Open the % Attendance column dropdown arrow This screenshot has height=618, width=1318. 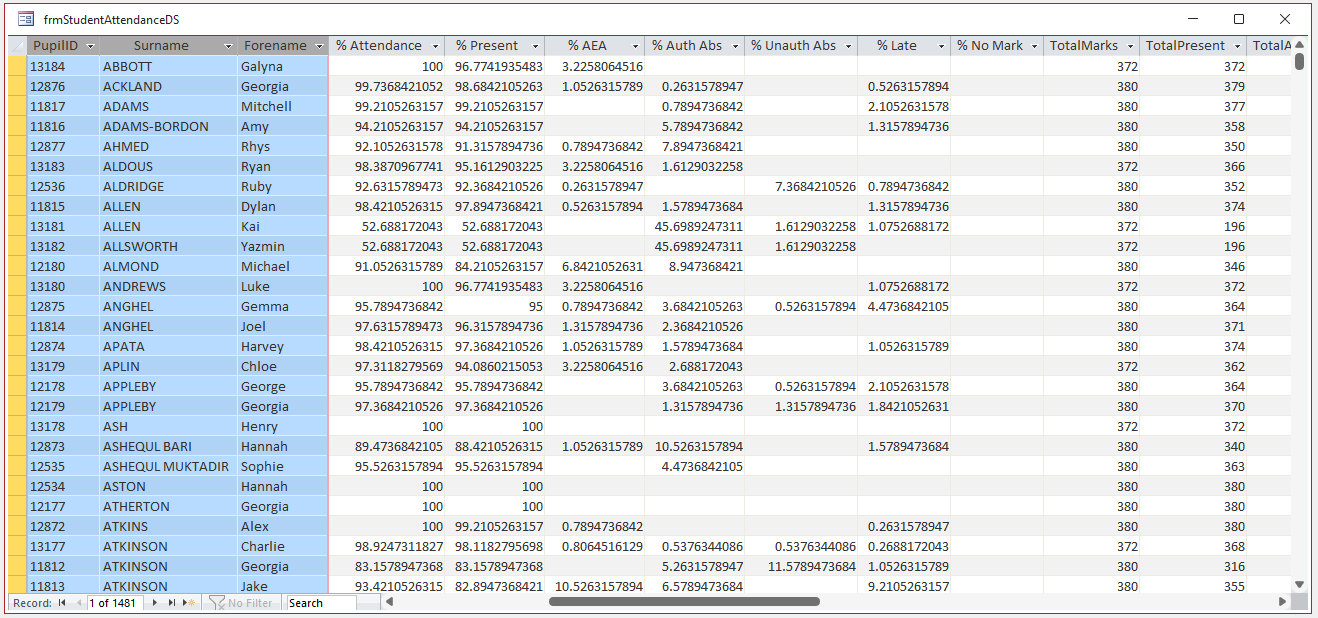pyautogui.click(x=435, y=46)
